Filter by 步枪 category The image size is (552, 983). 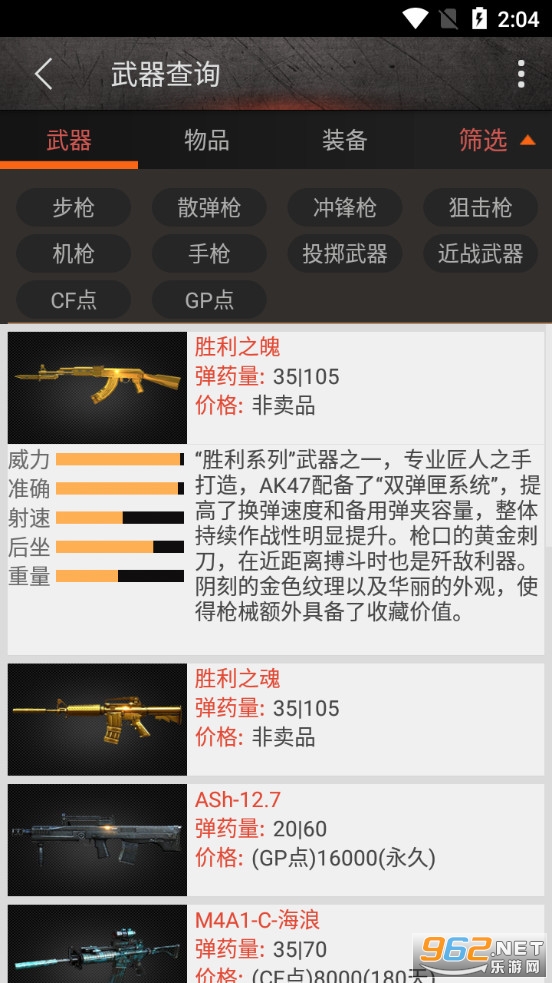coord(73,208)
